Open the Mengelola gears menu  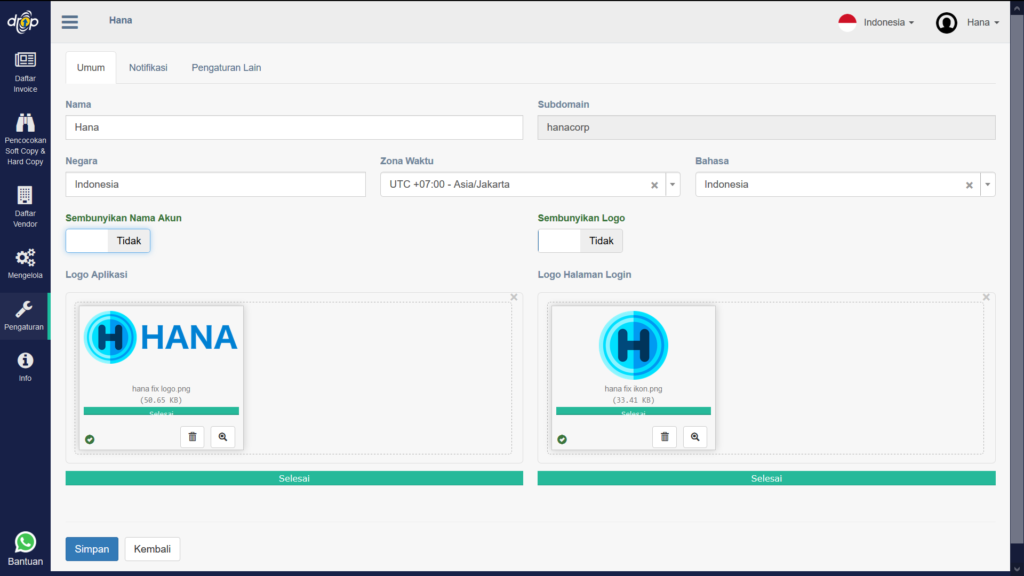[25, 264]
